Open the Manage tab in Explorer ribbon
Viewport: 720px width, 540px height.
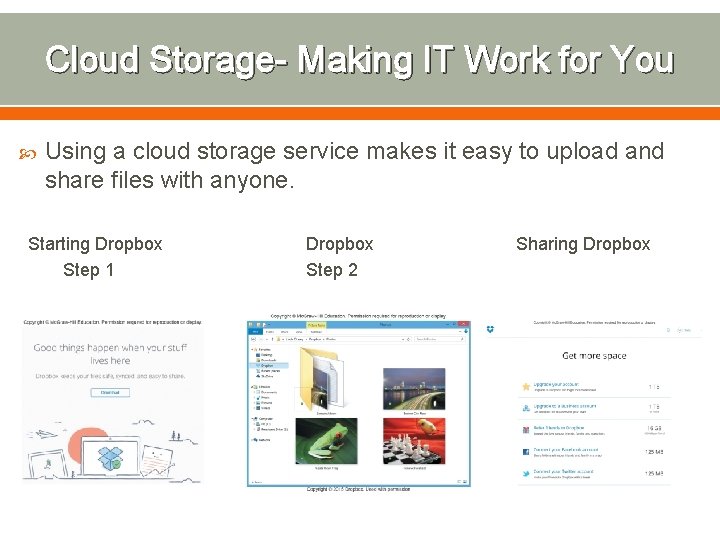pyautogui.click(x=316, y=332)
